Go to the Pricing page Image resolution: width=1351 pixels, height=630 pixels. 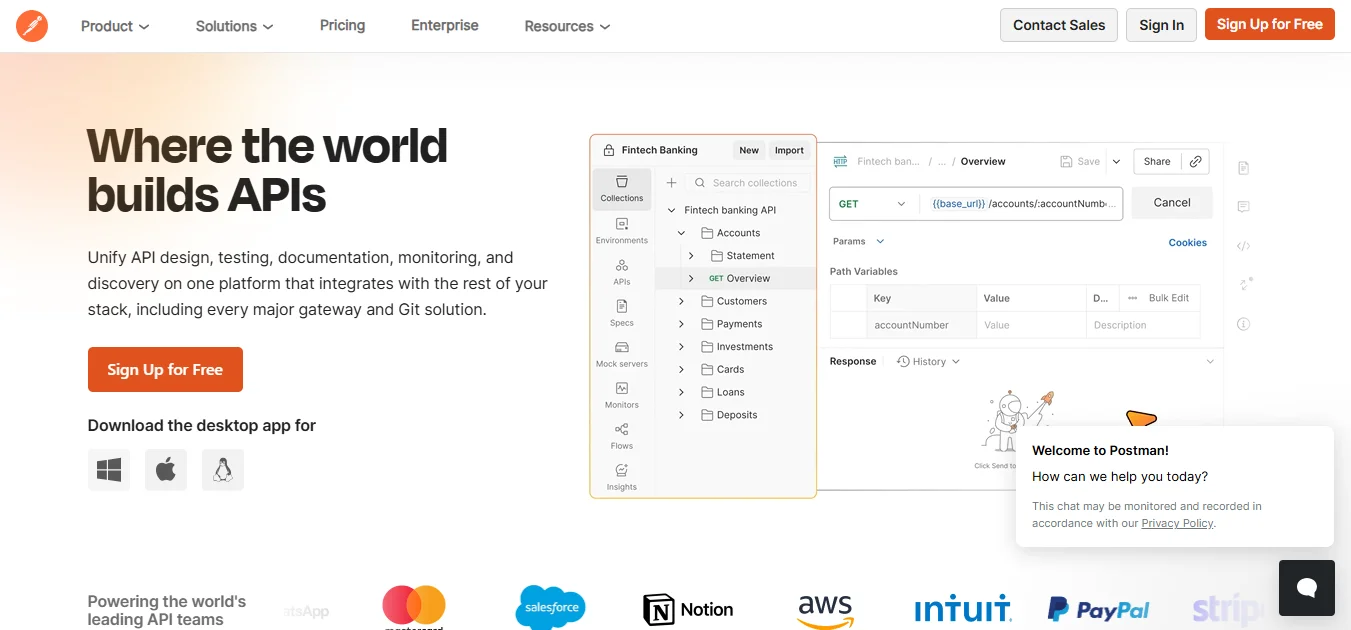pyautogui.click(x=342, y=25)
